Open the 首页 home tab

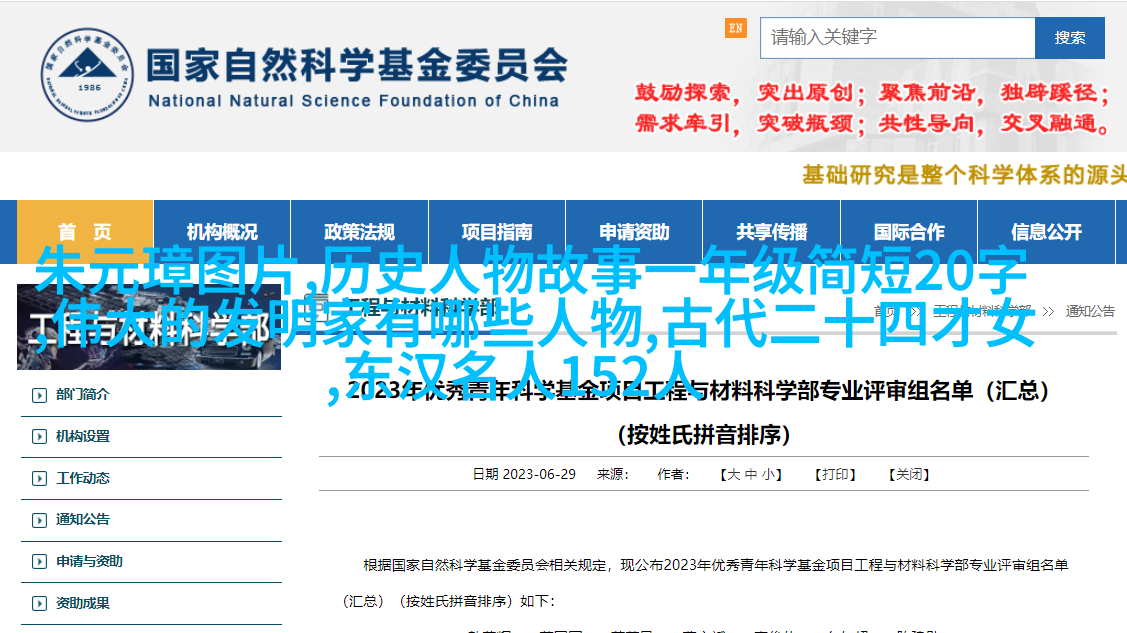(x=85, y=231)
